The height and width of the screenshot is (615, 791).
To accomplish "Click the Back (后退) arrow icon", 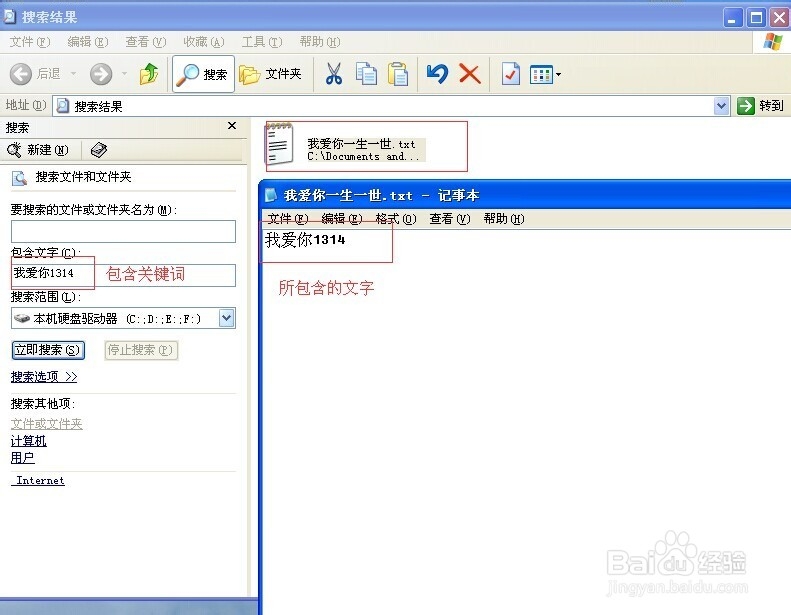I will [x=21, y=74].
